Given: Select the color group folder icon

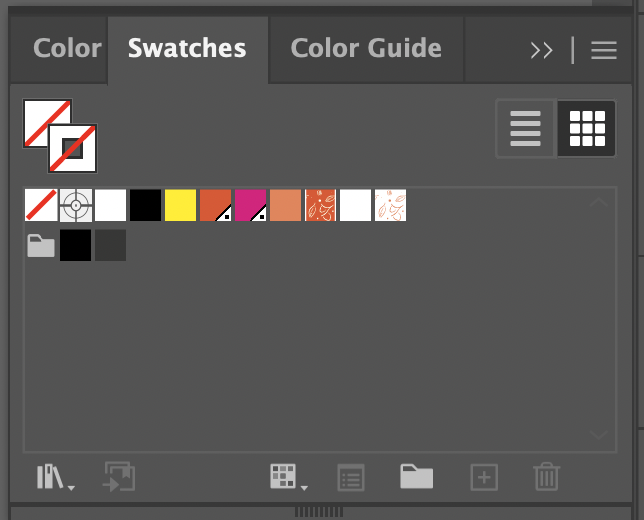Looking at the screenshot, I should pos(41,246).
